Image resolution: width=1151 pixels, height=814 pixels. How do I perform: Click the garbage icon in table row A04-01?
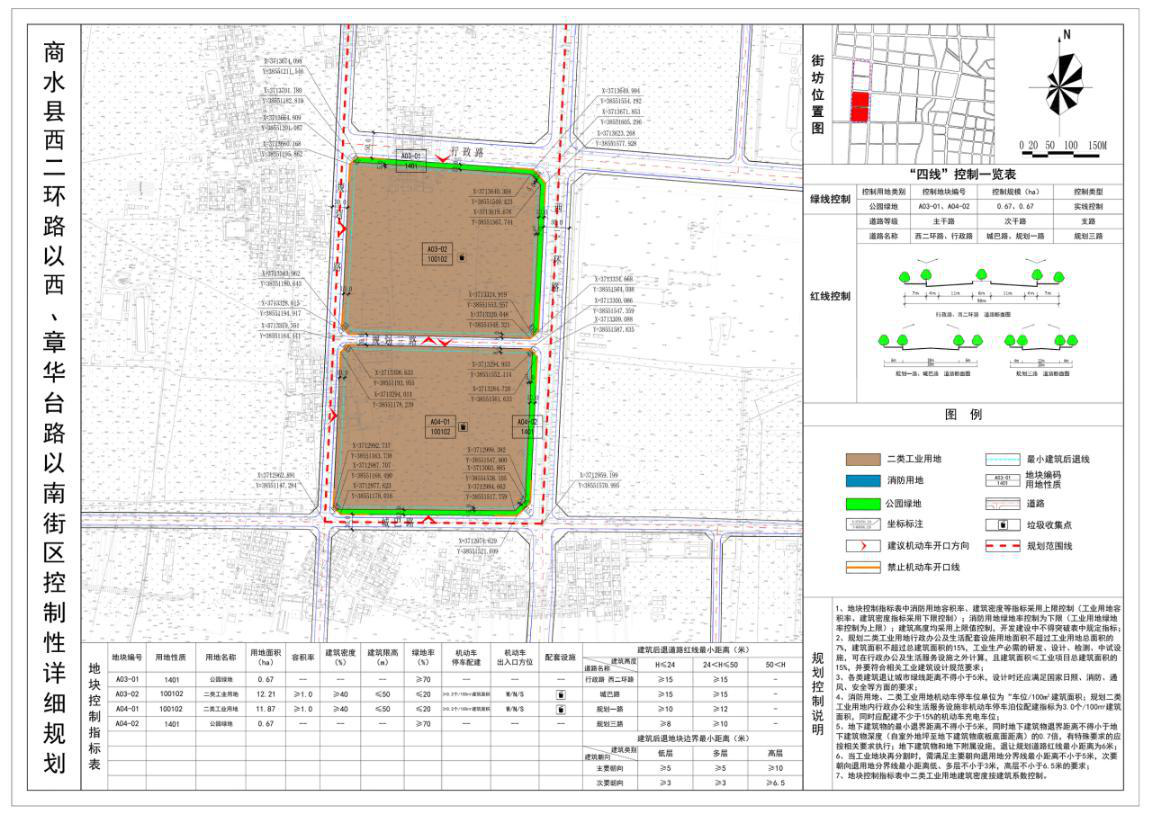(x=561, y=709)
